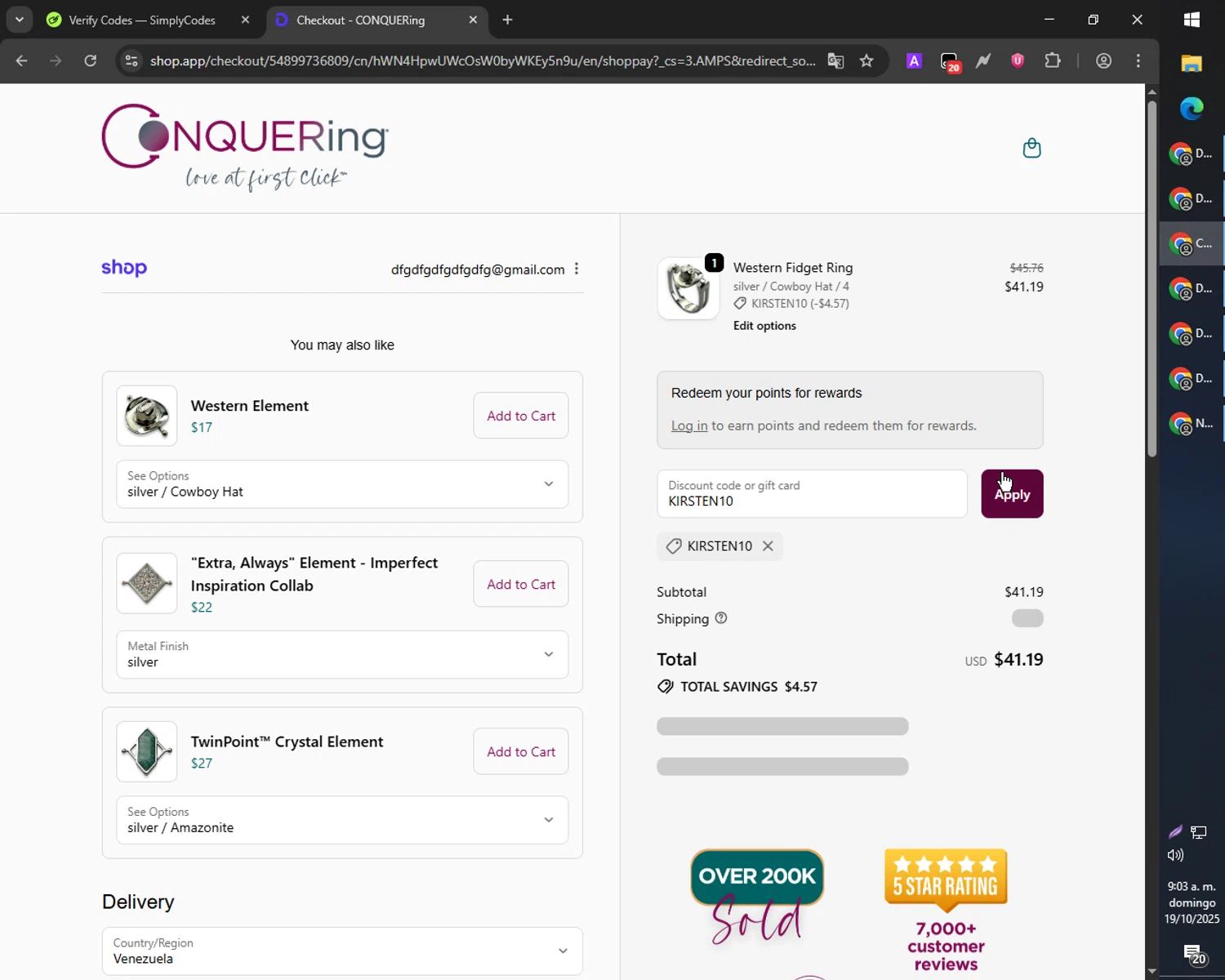1225x980 pixels.
Task: Go back in browser
Action: tap(22, 60)
